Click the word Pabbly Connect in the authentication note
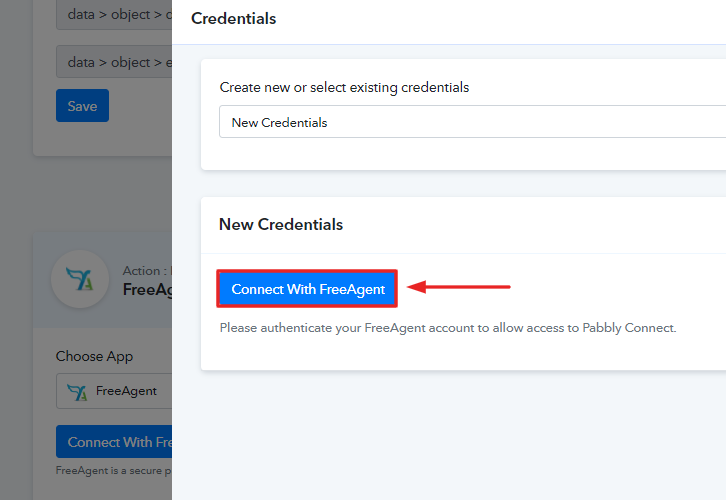 629,328
